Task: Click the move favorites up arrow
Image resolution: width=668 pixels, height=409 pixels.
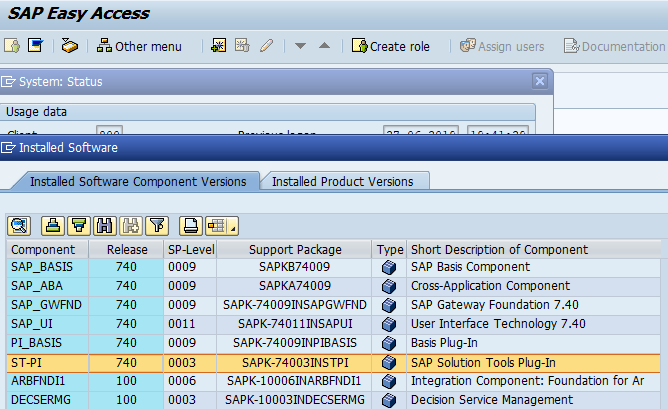Action: pos(323,46)
